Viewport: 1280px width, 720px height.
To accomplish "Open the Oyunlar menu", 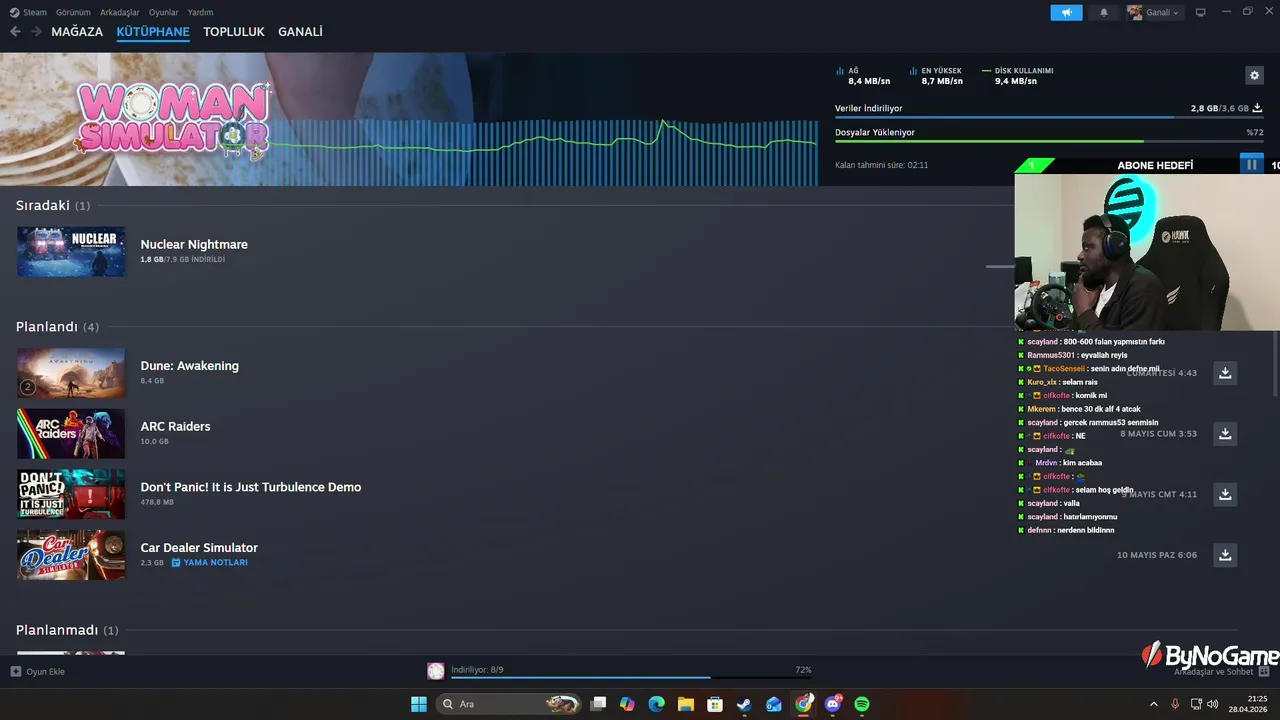I will tap(164, 12).
